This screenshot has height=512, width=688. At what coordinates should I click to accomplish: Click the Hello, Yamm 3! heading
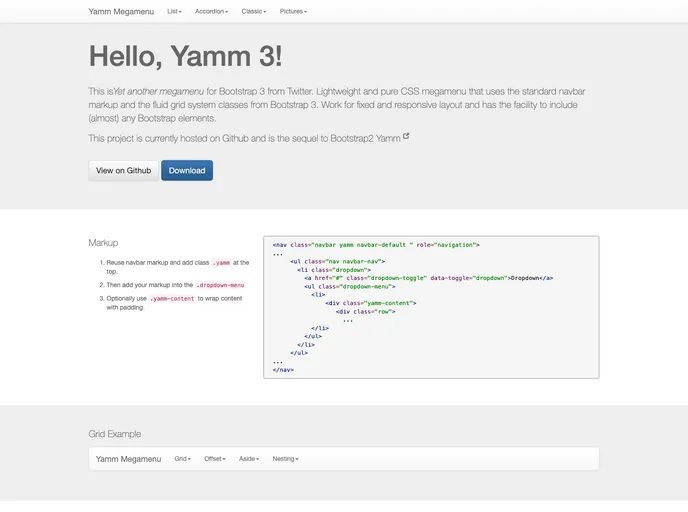pyautogui.click(x=185, y=56)
